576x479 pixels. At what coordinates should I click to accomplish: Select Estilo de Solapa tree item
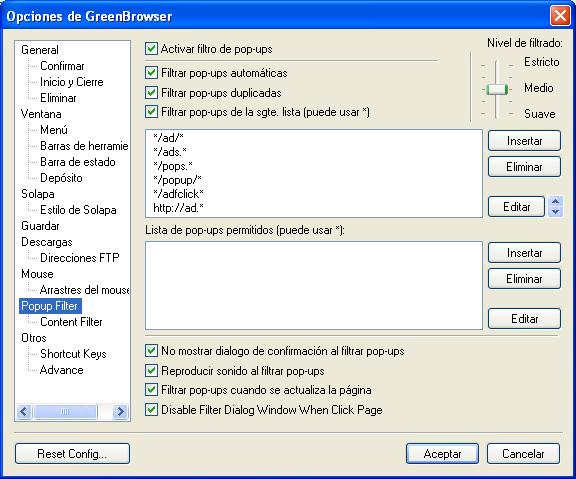point(78,210)
